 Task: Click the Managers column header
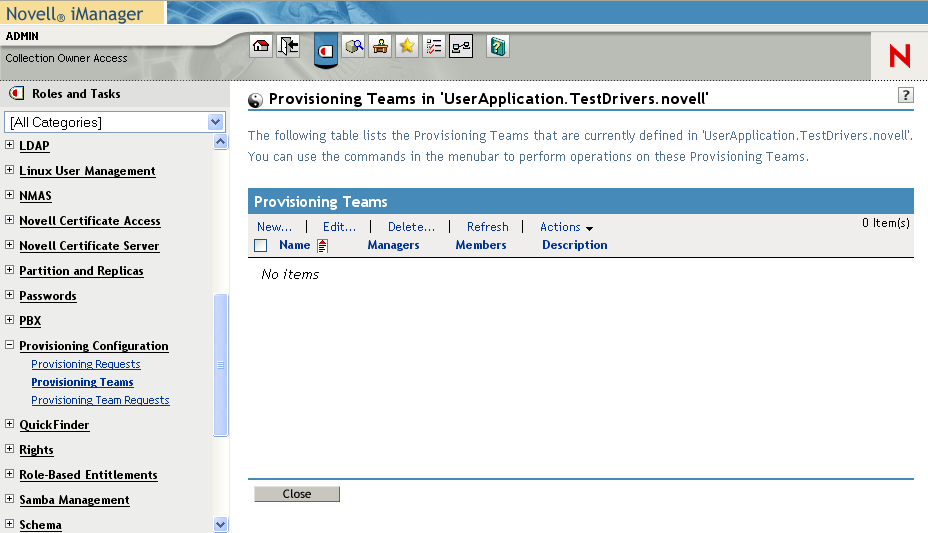(x=393, y=245)
